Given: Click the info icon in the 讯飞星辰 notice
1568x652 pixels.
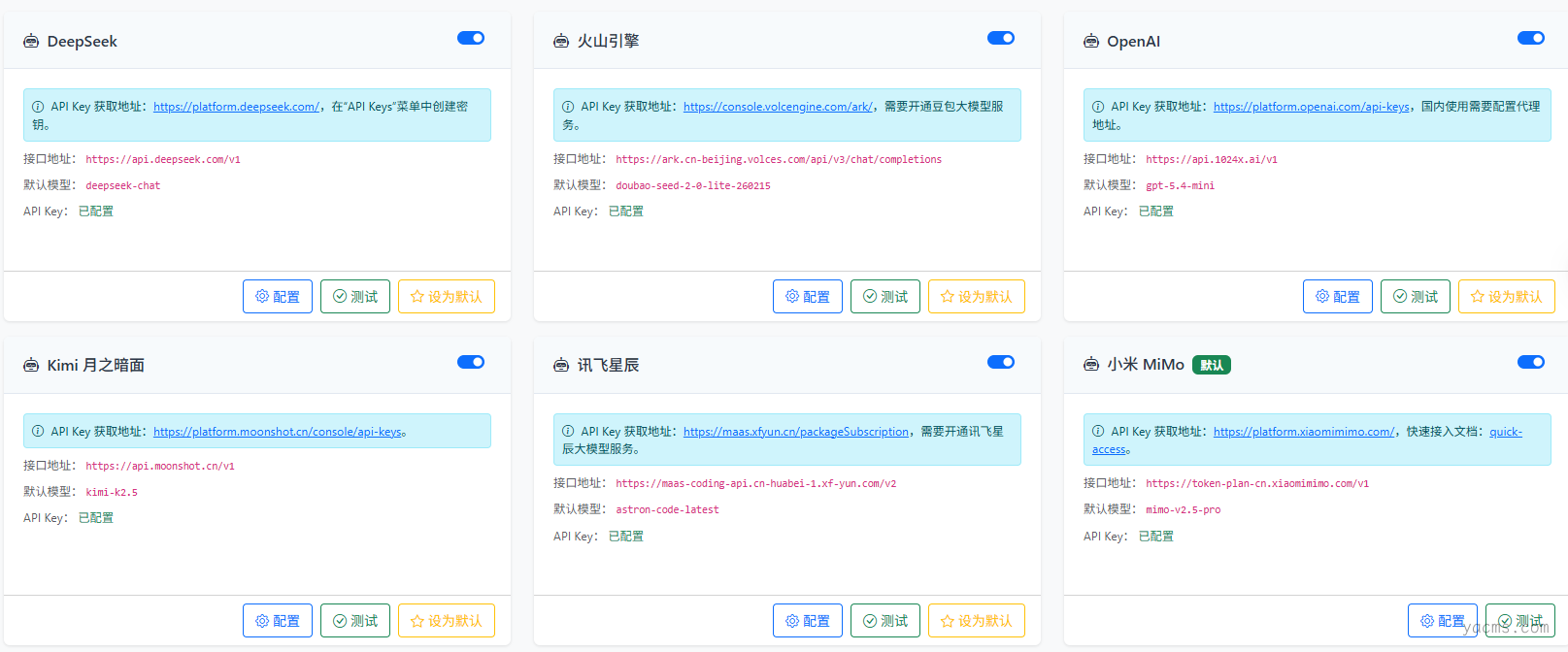Looking at the screenshot, I should [568, 432].
